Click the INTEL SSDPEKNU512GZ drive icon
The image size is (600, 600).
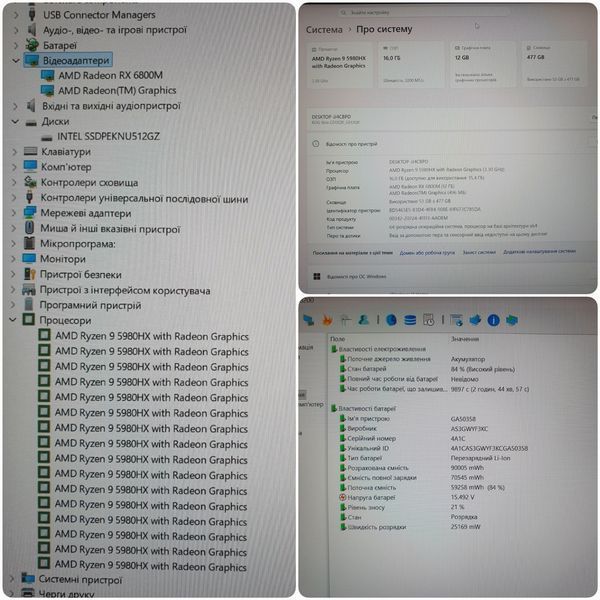[x=47, y=137]
